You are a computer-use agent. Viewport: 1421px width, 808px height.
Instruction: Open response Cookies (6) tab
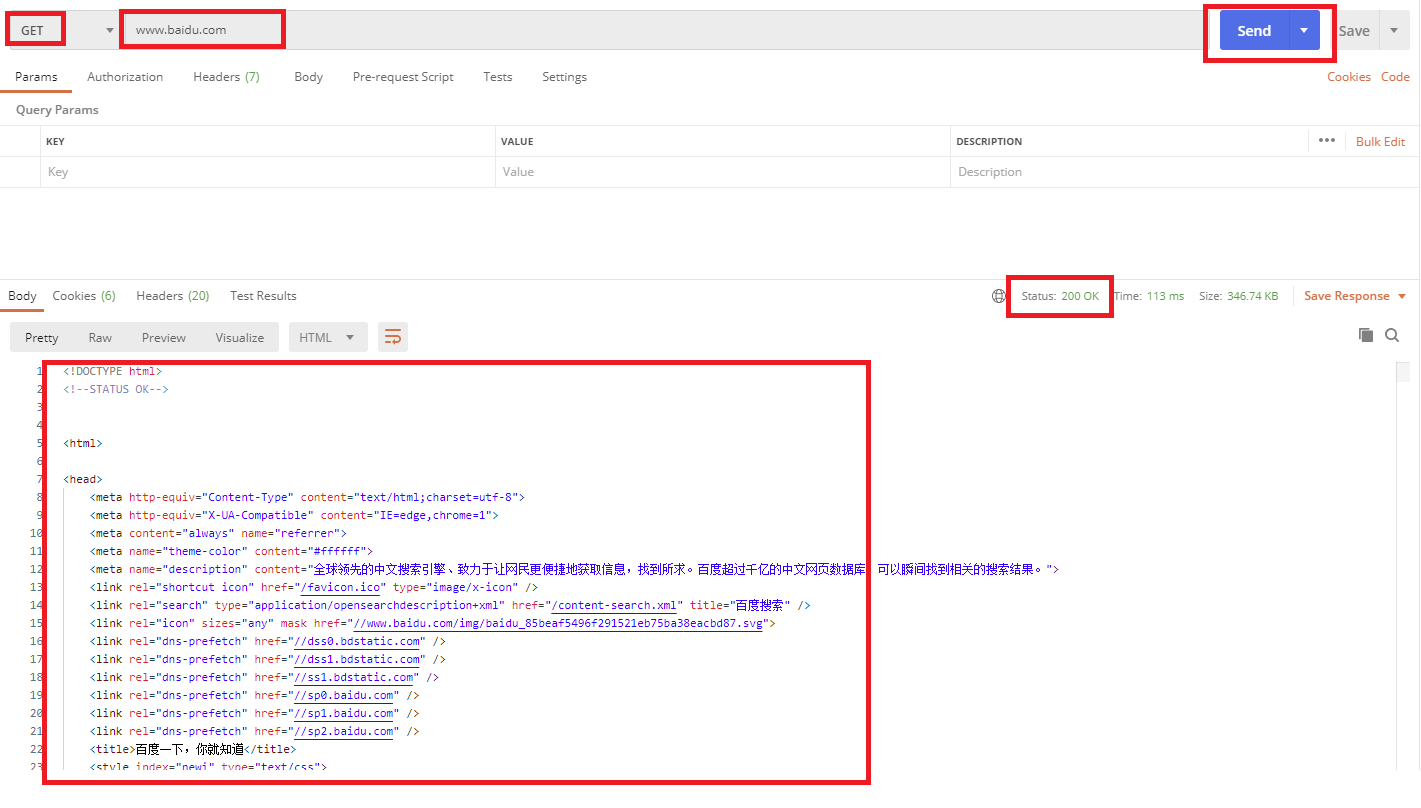point(84,296)
